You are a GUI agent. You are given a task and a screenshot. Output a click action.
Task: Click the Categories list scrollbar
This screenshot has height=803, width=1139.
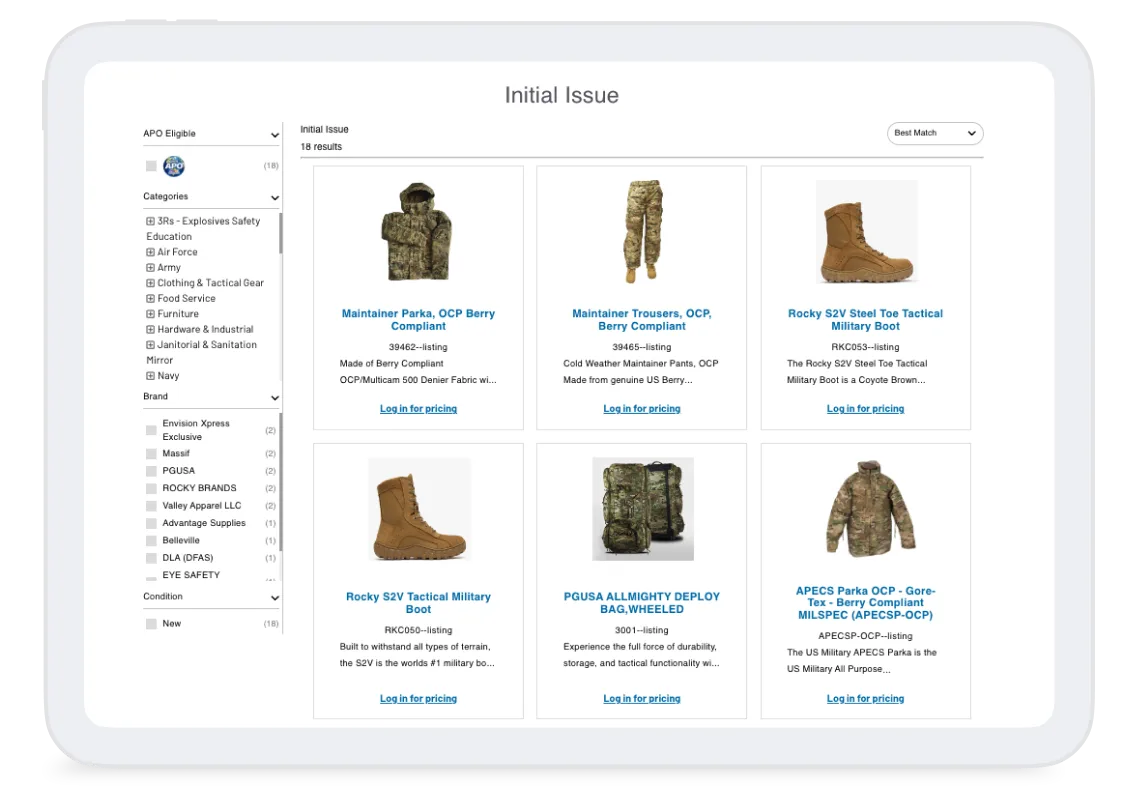click(x=280, y=234)
